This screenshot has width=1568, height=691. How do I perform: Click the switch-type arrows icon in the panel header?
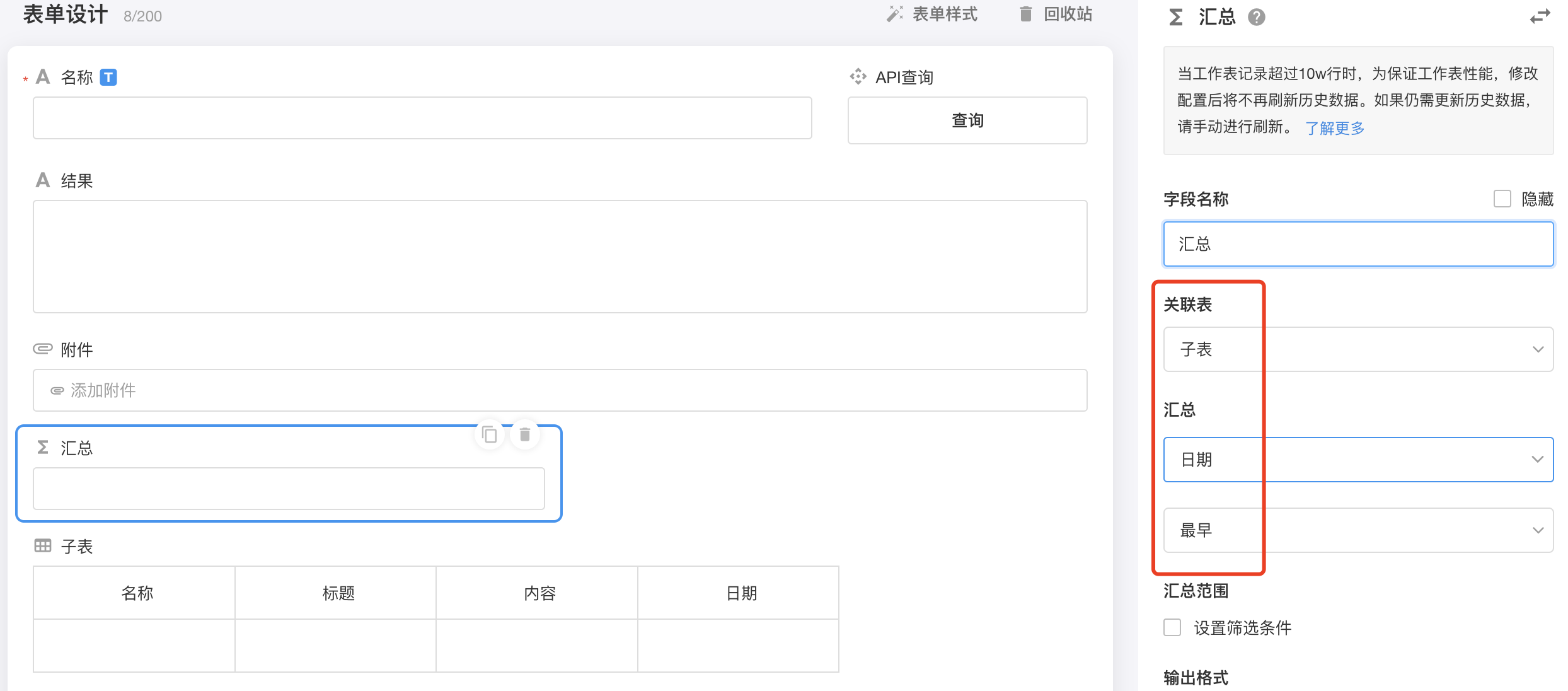coord(1540,17)
